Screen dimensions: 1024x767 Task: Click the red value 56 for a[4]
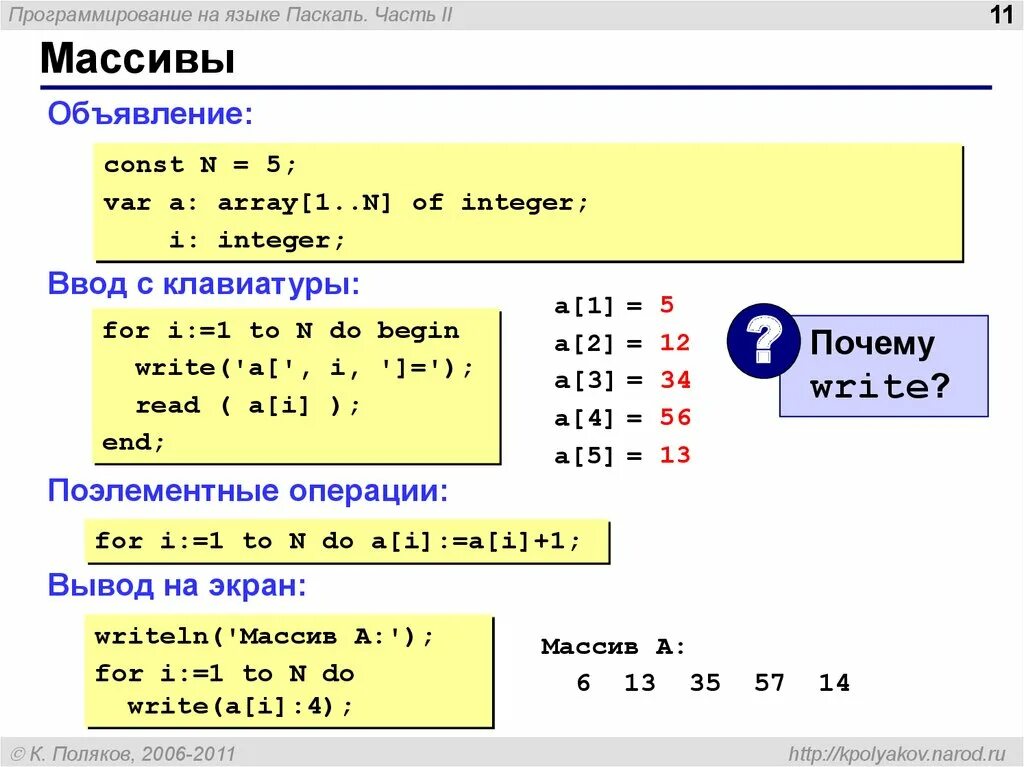click(x=675, y=417)
